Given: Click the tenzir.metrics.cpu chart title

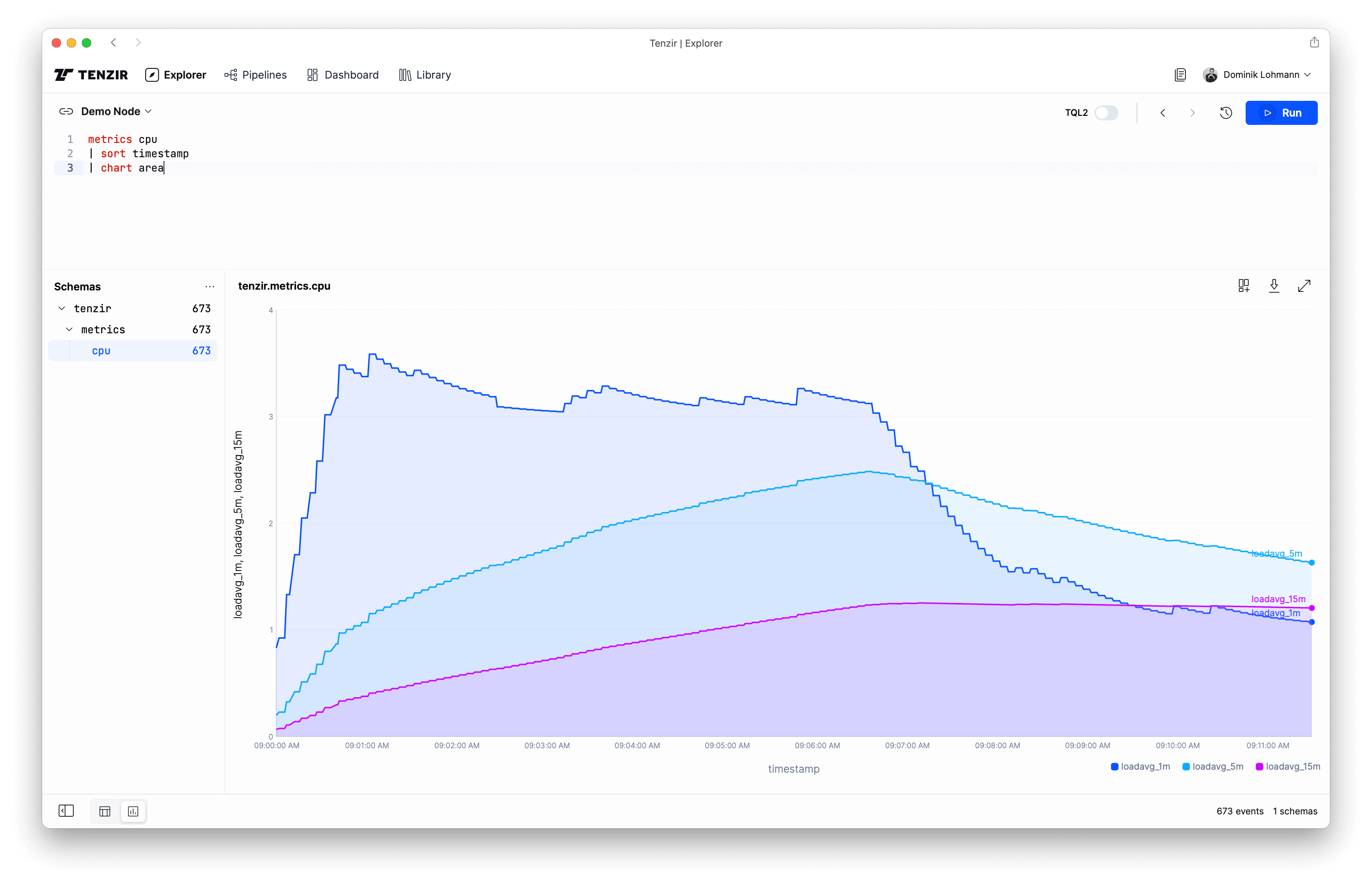Looking at the screenshot, I should 284,286.
